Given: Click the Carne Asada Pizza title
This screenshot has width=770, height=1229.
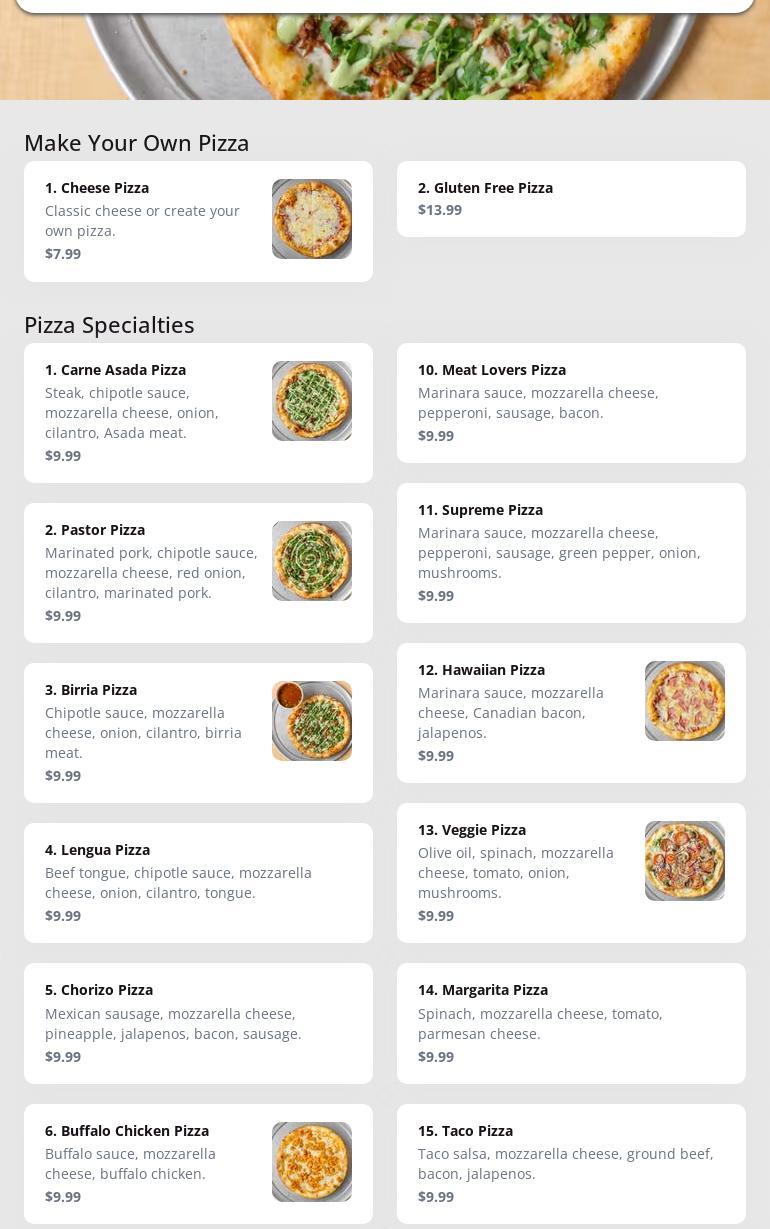Looking at the screenshot, I should (115, 370).
